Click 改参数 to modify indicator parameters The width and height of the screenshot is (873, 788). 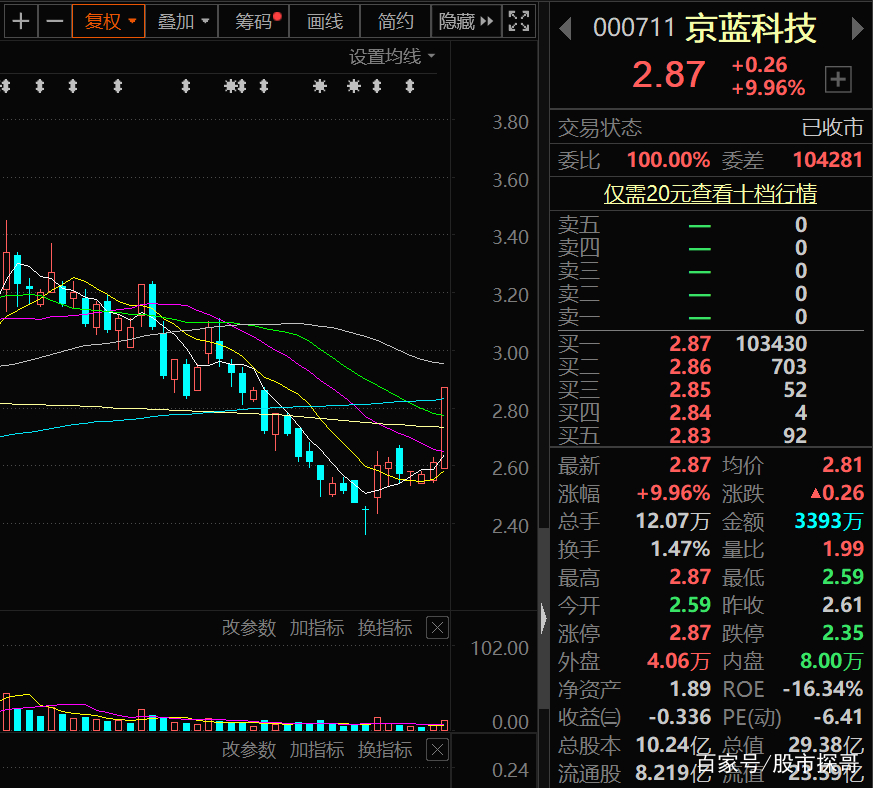[x=249, y=628]
